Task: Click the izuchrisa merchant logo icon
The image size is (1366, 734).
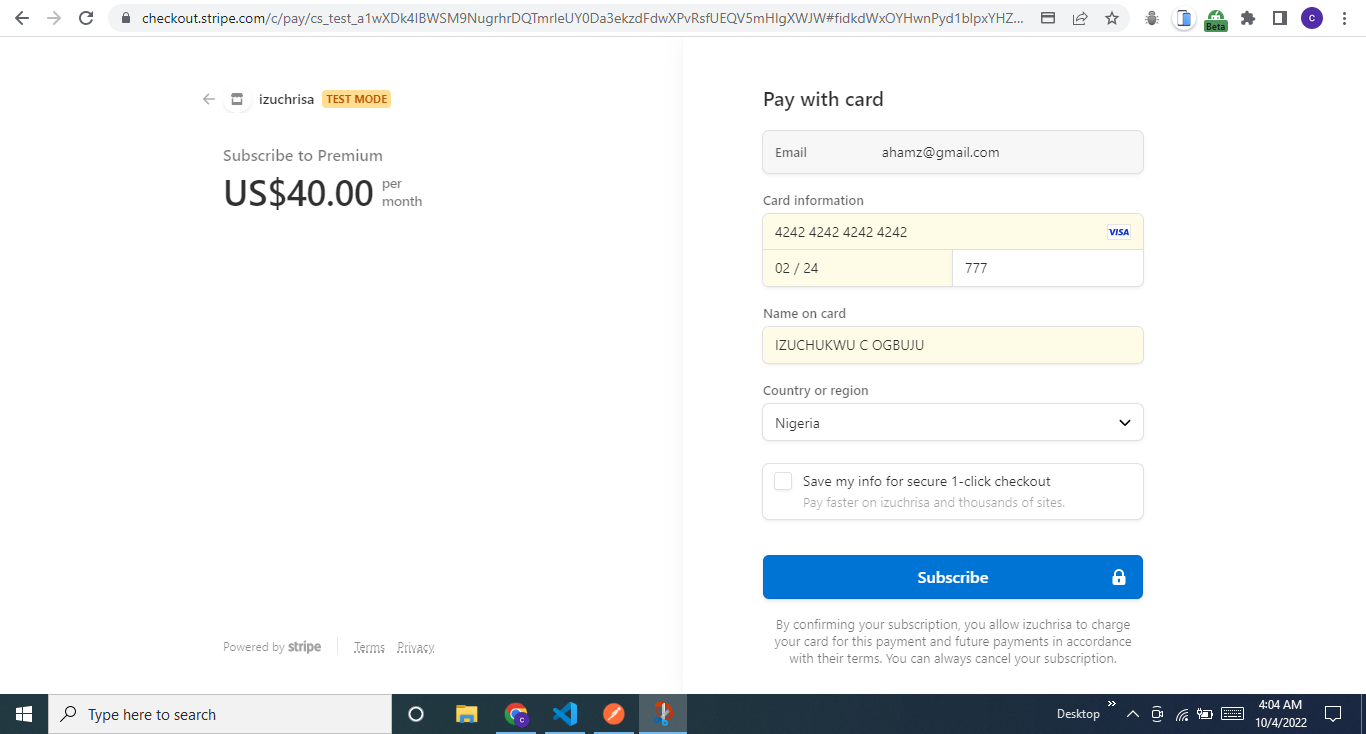Action: [x=237, y=99]
